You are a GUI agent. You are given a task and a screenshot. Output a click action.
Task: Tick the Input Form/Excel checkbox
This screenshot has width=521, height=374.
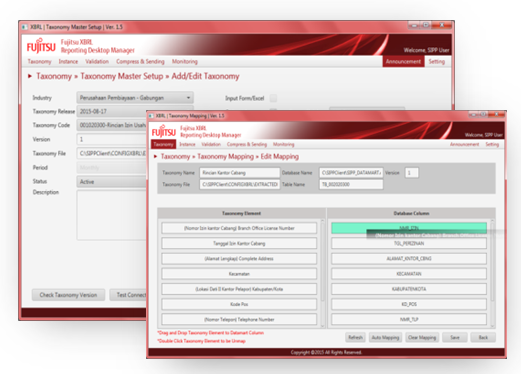(273, 98)
